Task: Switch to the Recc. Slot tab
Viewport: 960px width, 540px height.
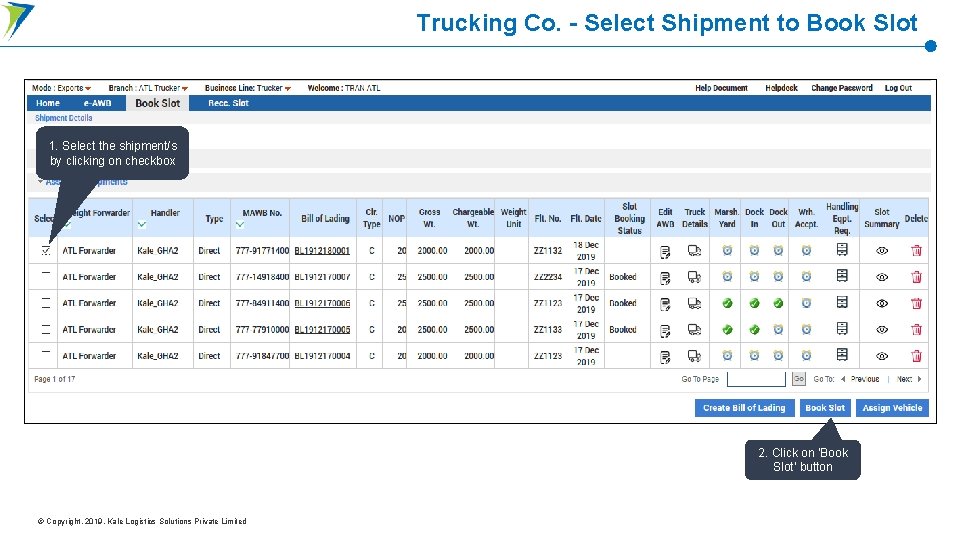Action: pos(228,103)
